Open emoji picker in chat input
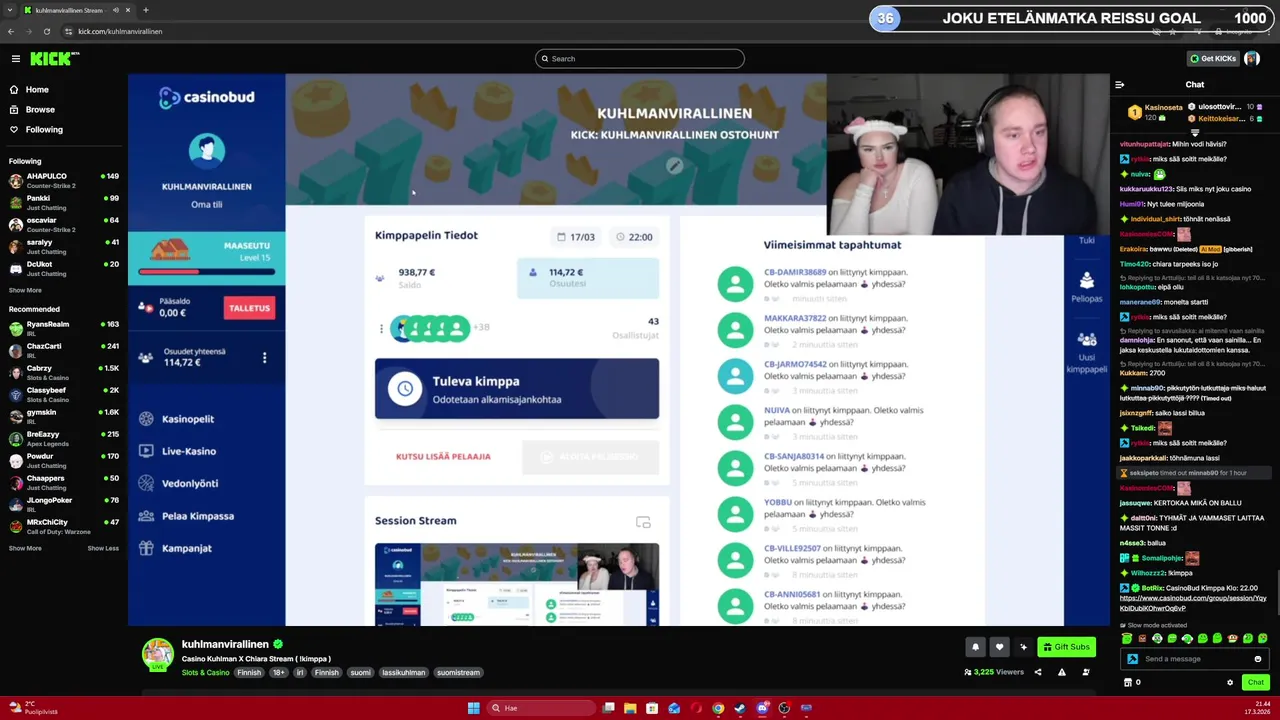This screenshot has height=720, width=1280. [1258, 659]
